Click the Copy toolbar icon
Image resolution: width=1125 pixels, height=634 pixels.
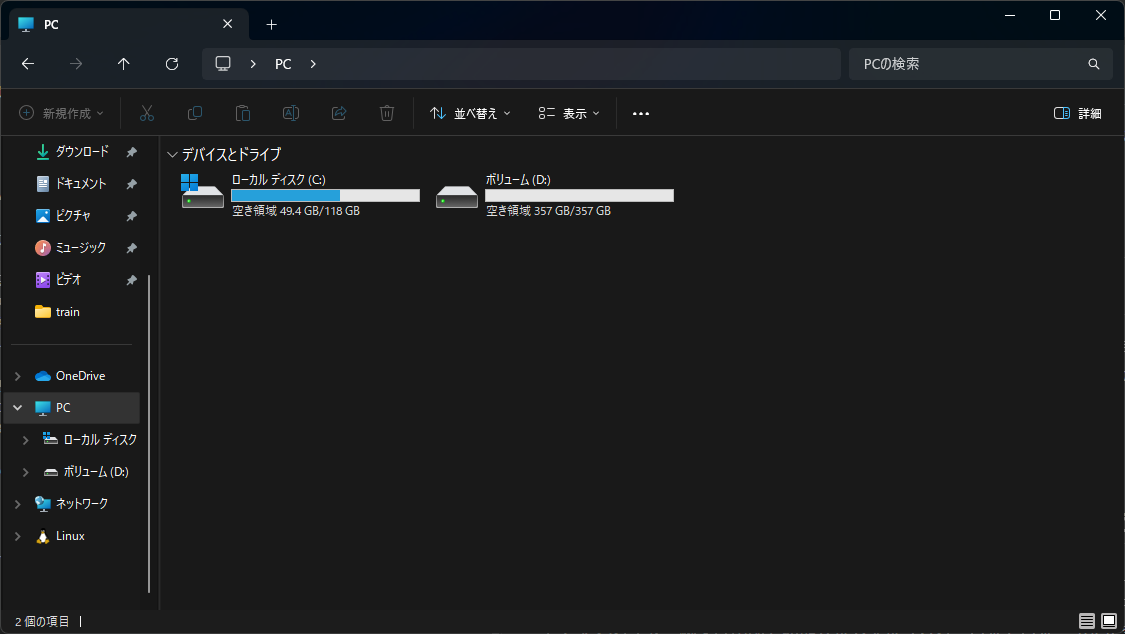[194, 113]
